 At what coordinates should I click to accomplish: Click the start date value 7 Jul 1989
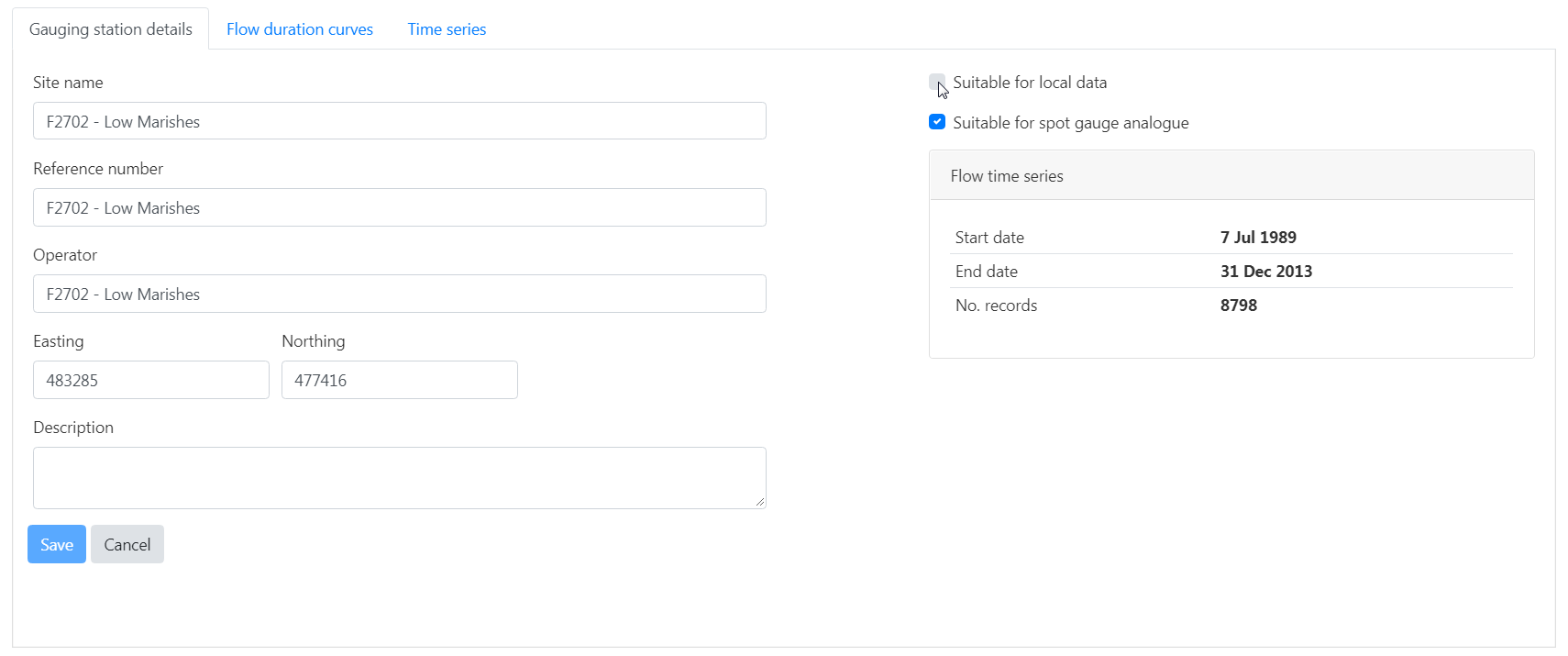tap(1257, 238)
